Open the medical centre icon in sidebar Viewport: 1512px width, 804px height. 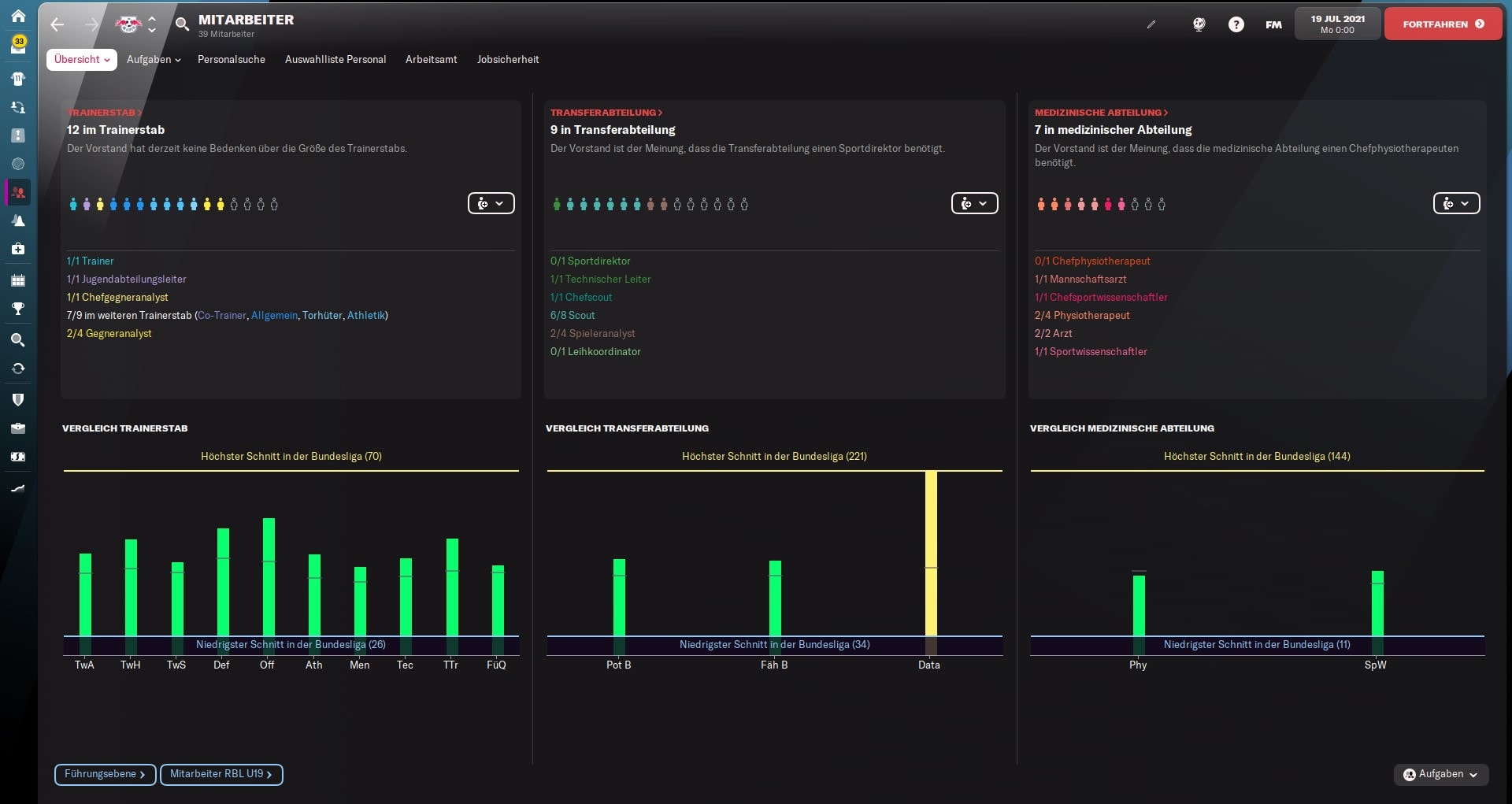18,249
